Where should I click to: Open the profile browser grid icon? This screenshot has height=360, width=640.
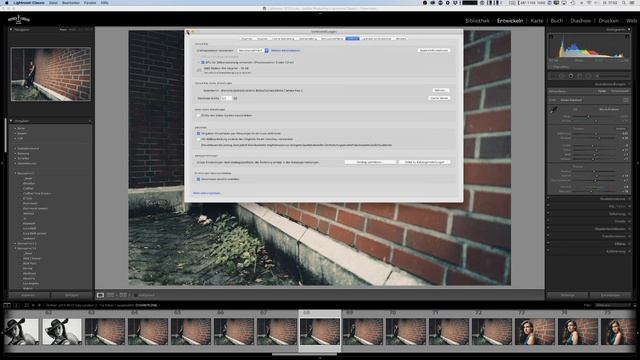click(626, 100)
